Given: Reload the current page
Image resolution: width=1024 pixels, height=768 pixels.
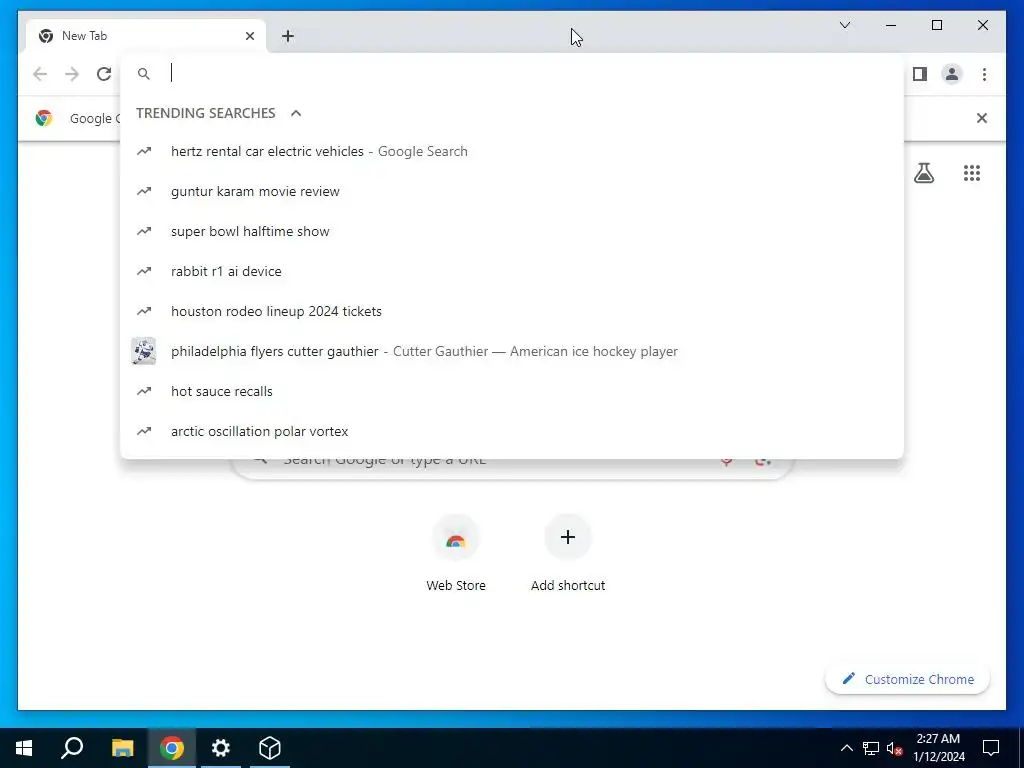Looking at the screenshot, I should coord(104,74).
